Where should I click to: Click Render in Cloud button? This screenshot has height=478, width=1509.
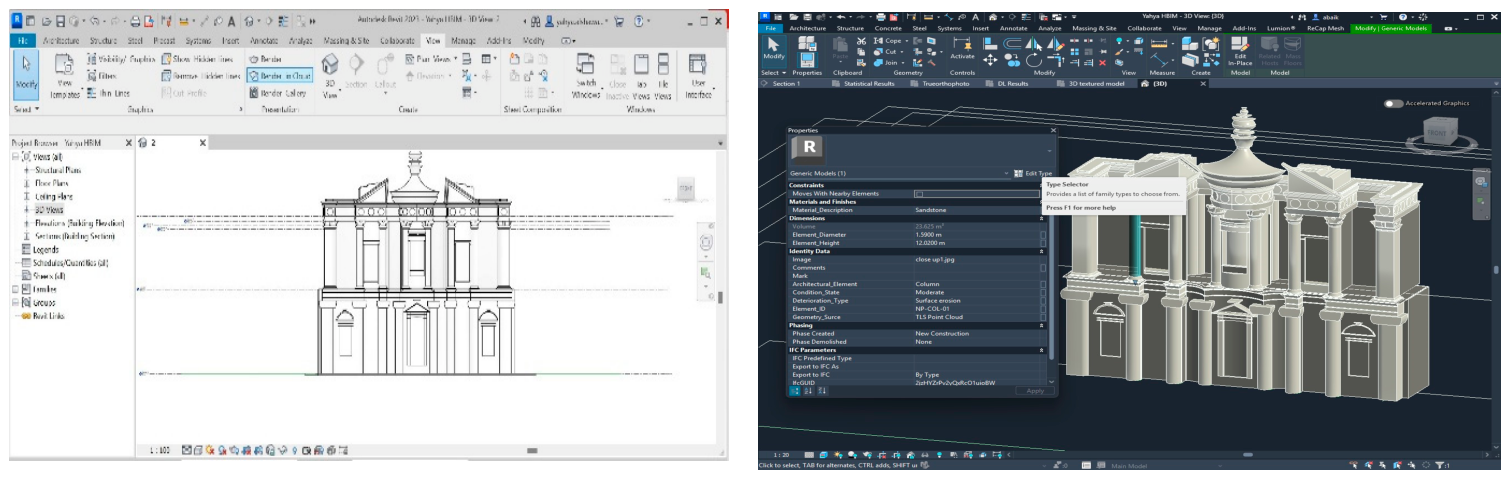pos(279,75)
